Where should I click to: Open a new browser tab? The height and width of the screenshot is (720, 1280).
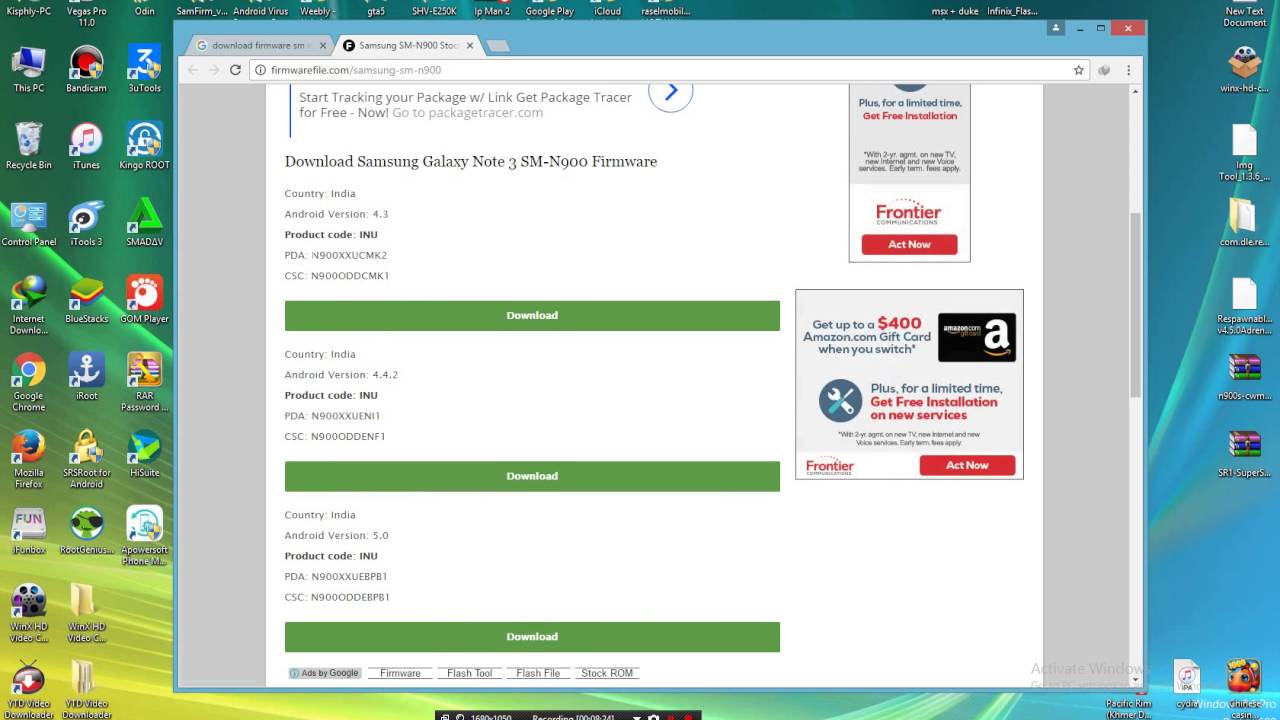[x=497, y=46]
